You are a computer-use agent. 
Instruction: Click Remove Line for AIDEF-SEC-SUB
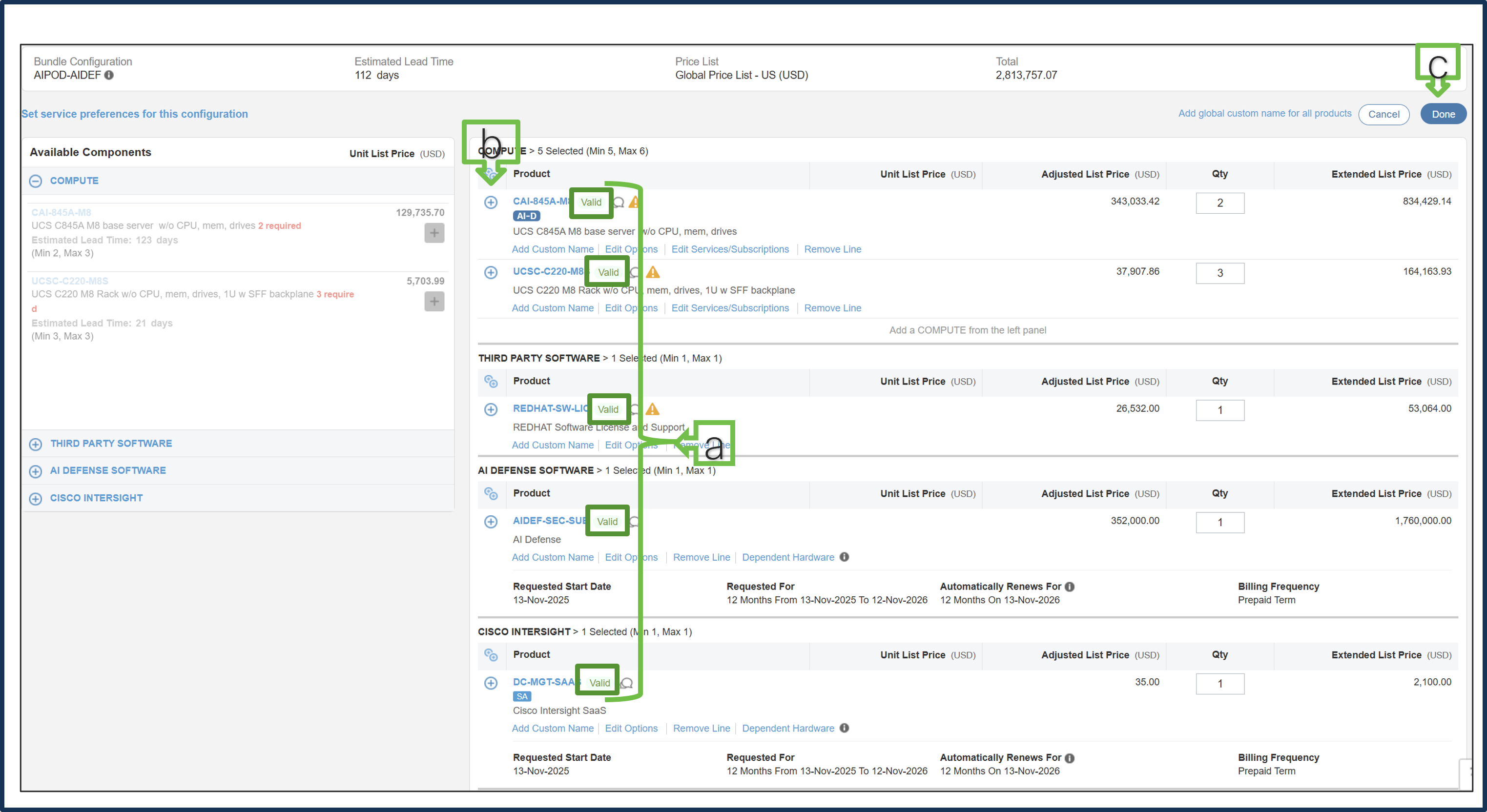(x=702, y=557)
